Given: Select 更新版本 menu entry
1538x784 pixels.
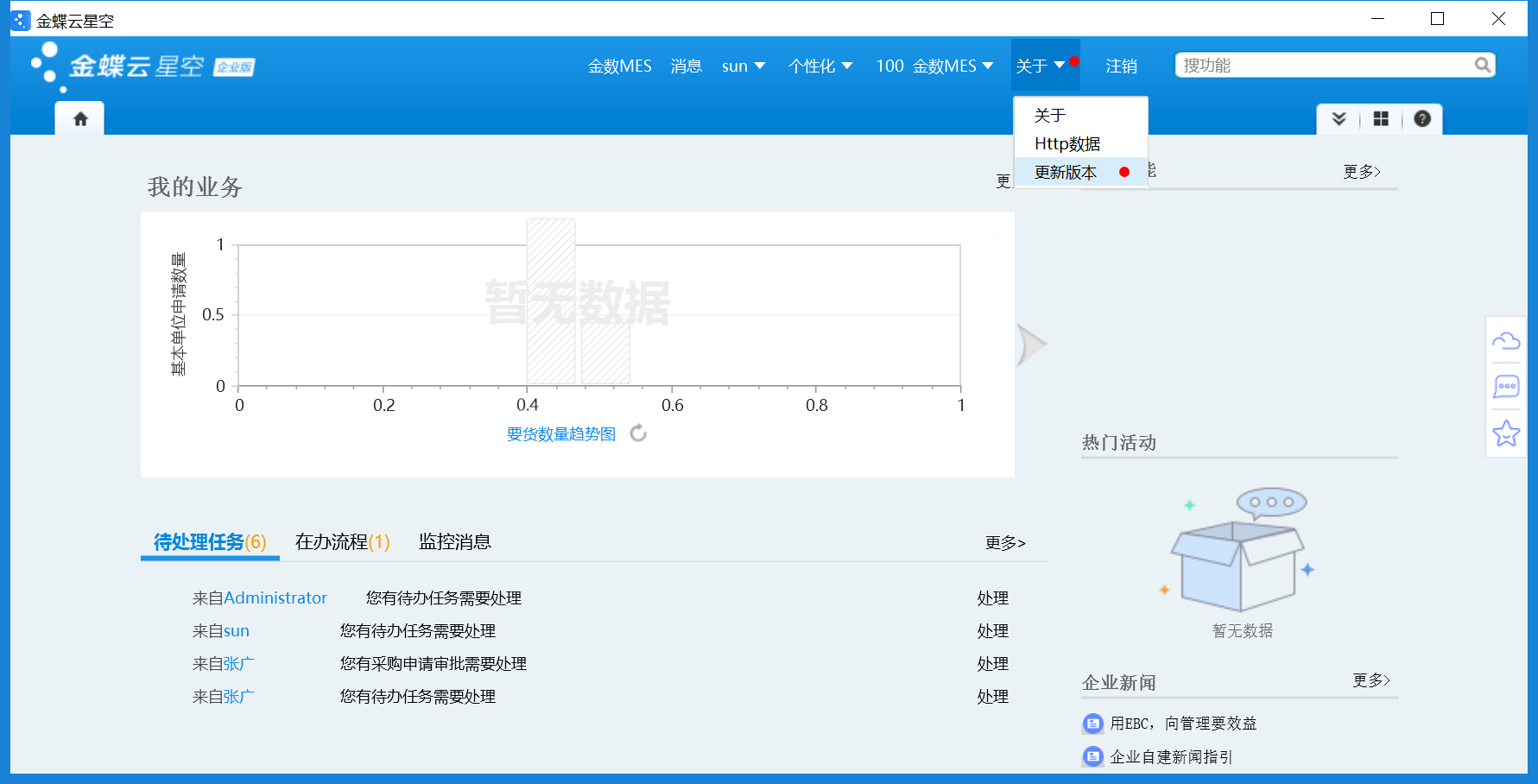Looking at the screenshot, I should 1080,173.
